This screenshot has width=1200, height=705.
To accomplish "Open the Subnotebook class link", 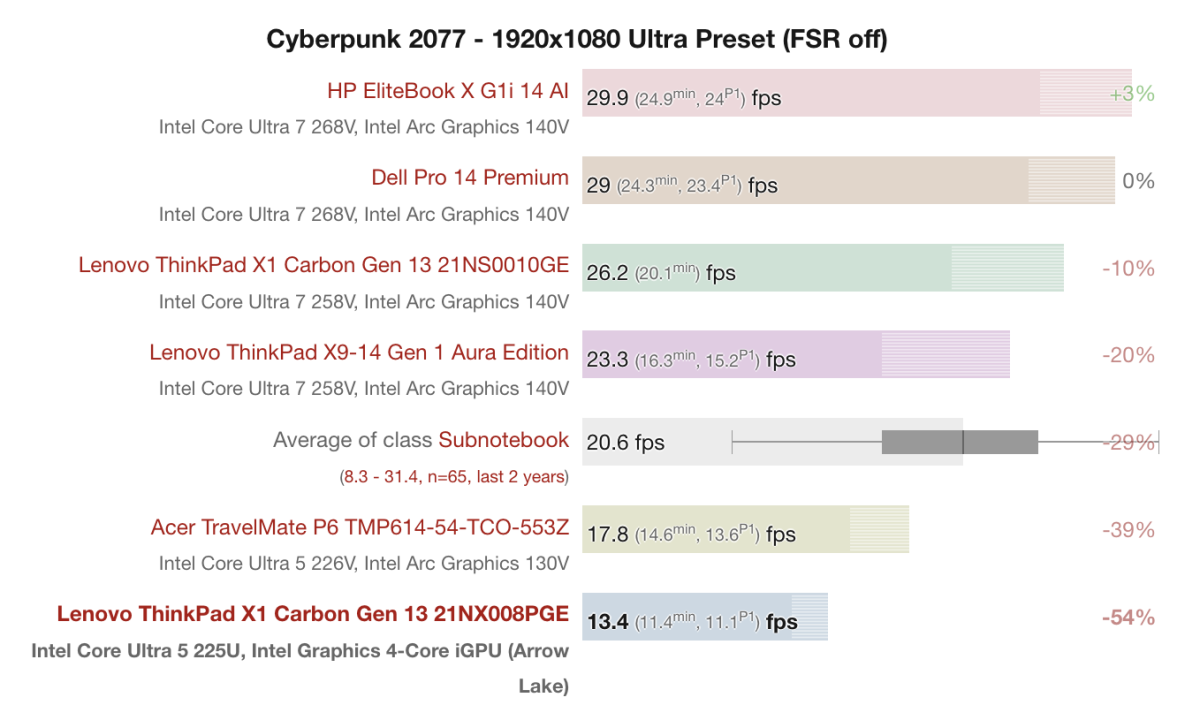I will click(503, 440).
